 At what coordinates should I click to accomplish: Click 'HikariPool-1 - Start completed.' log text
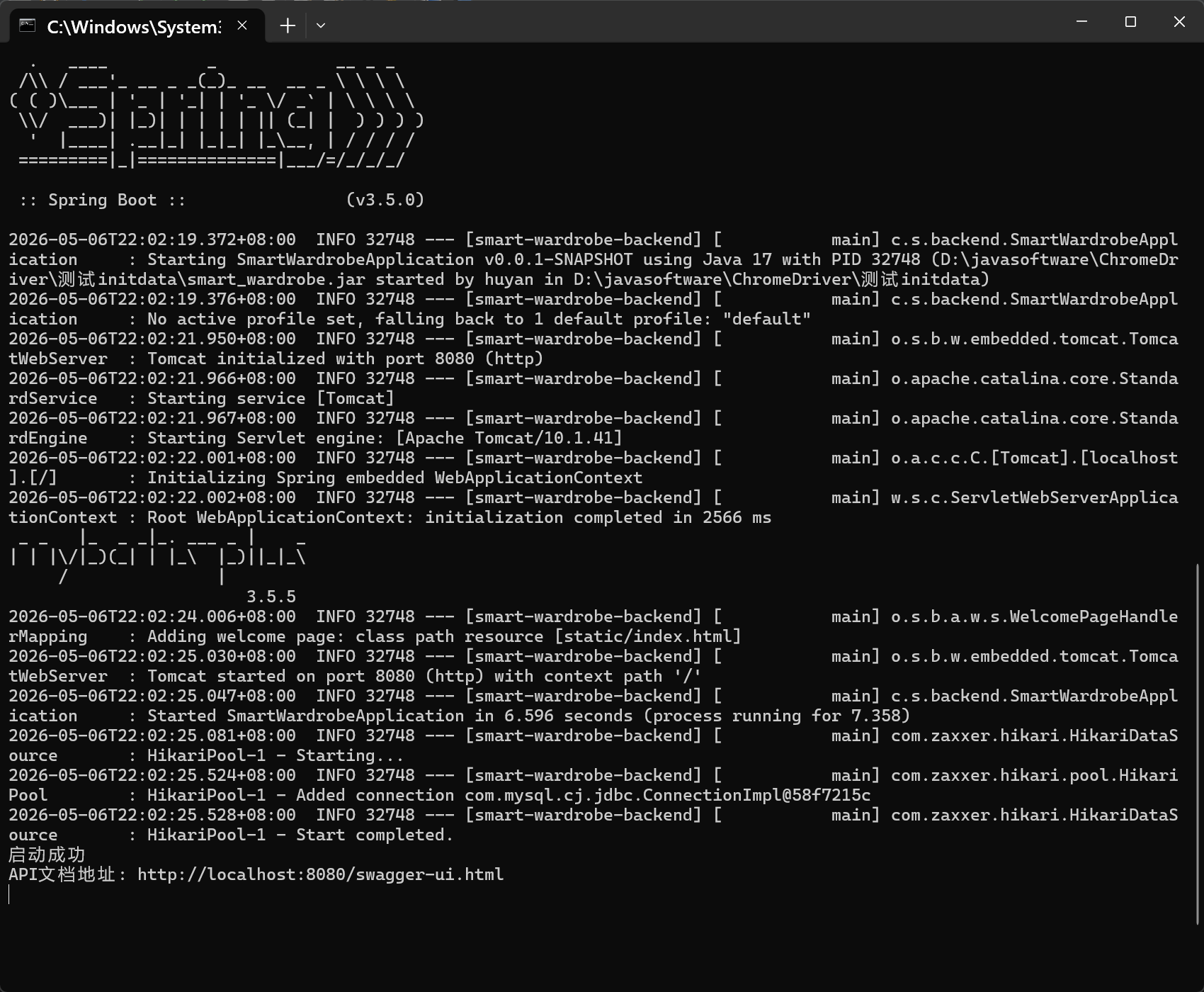point(300,835)
